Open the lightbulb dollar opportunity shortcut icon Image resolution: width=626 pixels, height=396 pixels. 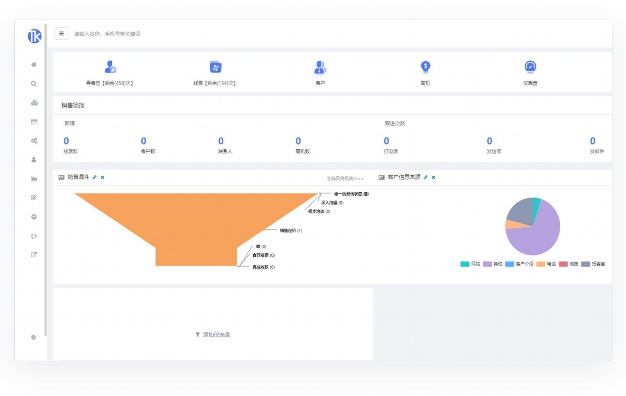(x=425, y=67)
